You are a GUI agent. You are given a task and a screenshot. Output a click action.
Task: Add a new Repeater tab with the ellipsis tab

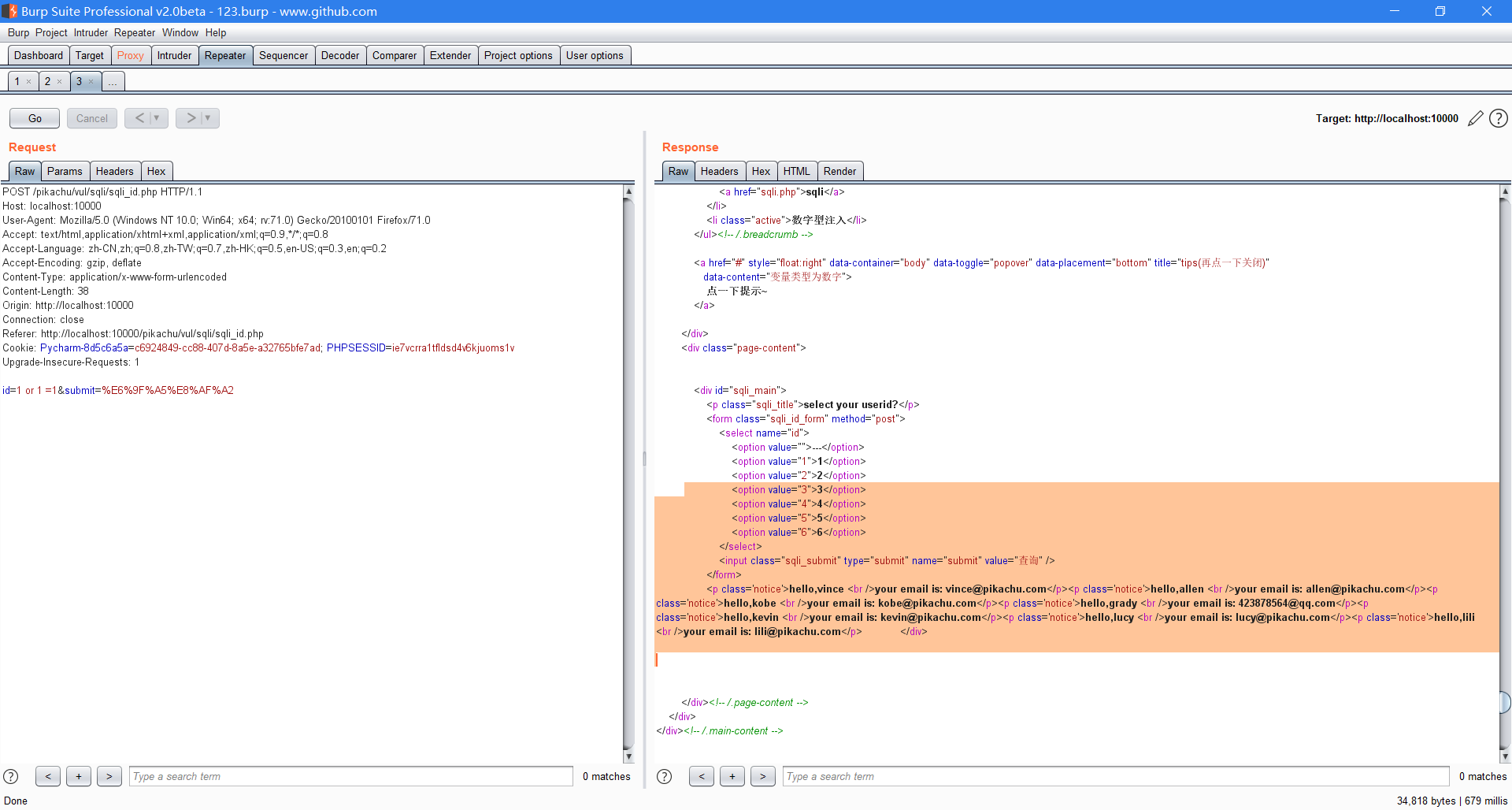point(113,81)
